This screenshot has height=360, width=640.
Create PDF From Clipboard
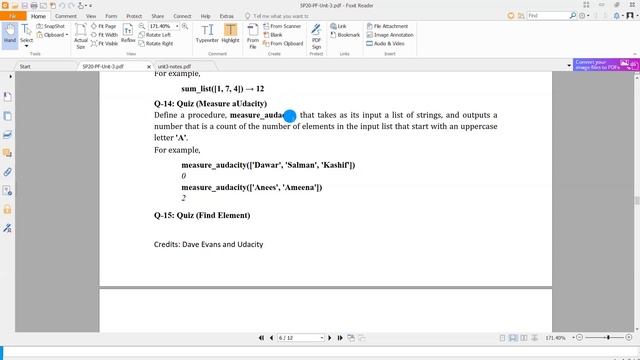283,44
